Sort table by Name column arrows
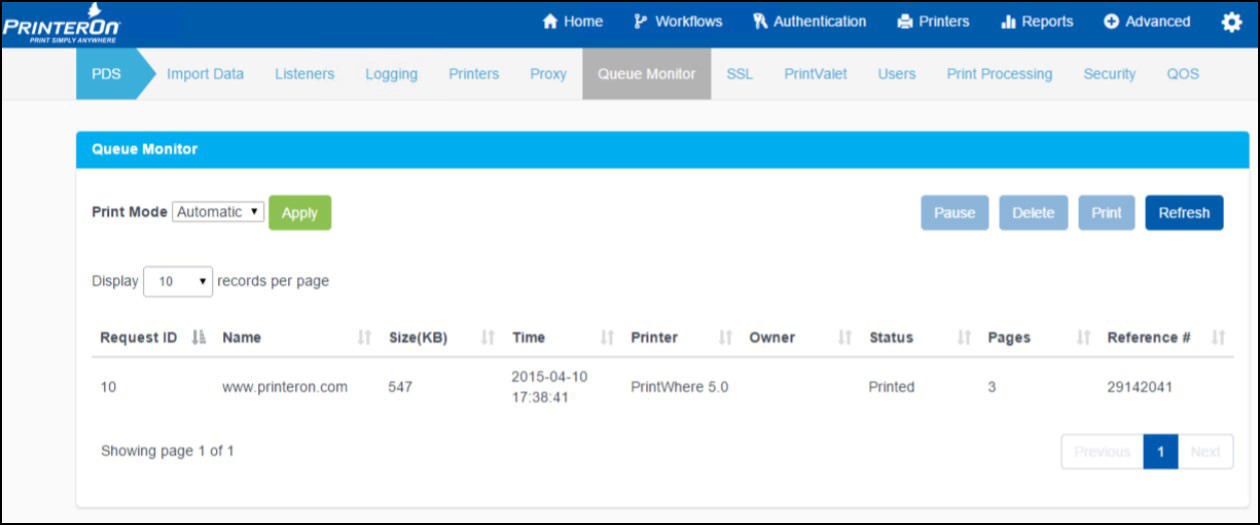The width and height of the screenshot is (1260, 525). pos(364,338)
